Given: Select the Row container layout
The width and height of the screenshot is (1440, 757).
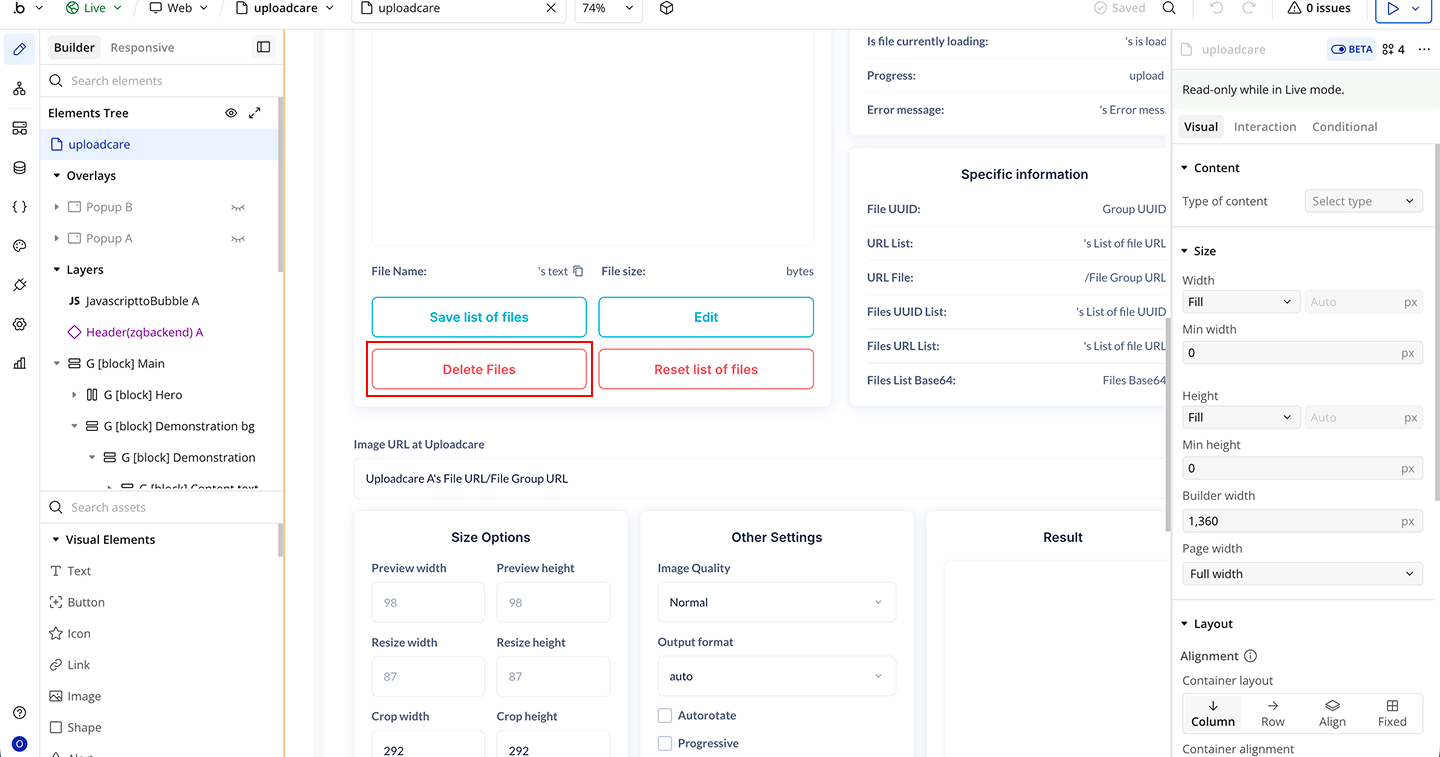Looking at the screenshot, I should [1273, 713].
